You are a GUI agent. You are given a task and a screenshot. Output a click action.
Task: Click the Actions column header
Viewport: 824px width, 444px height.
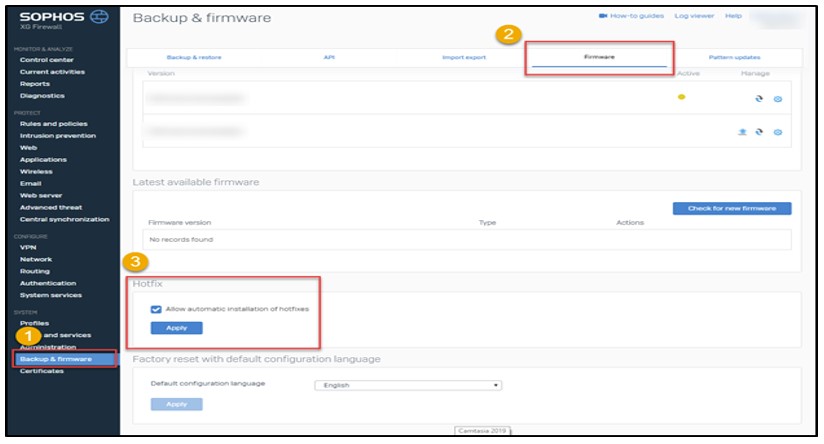[630, 223]
